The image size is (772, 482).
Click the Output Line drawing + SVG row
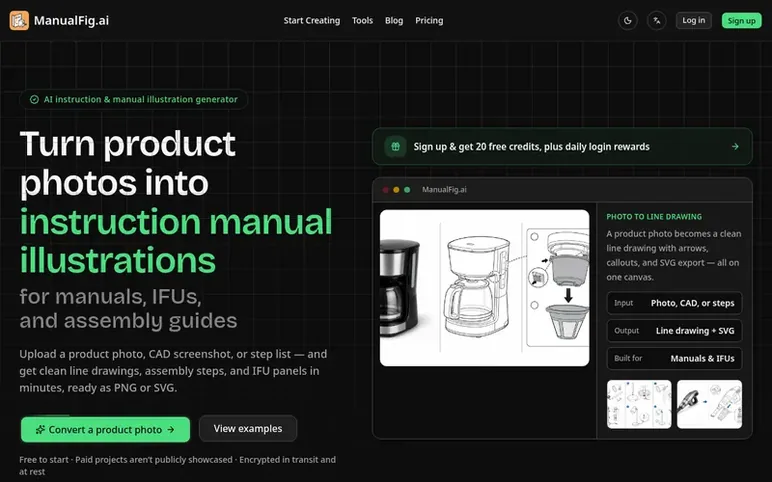click(x=674, y=331)
